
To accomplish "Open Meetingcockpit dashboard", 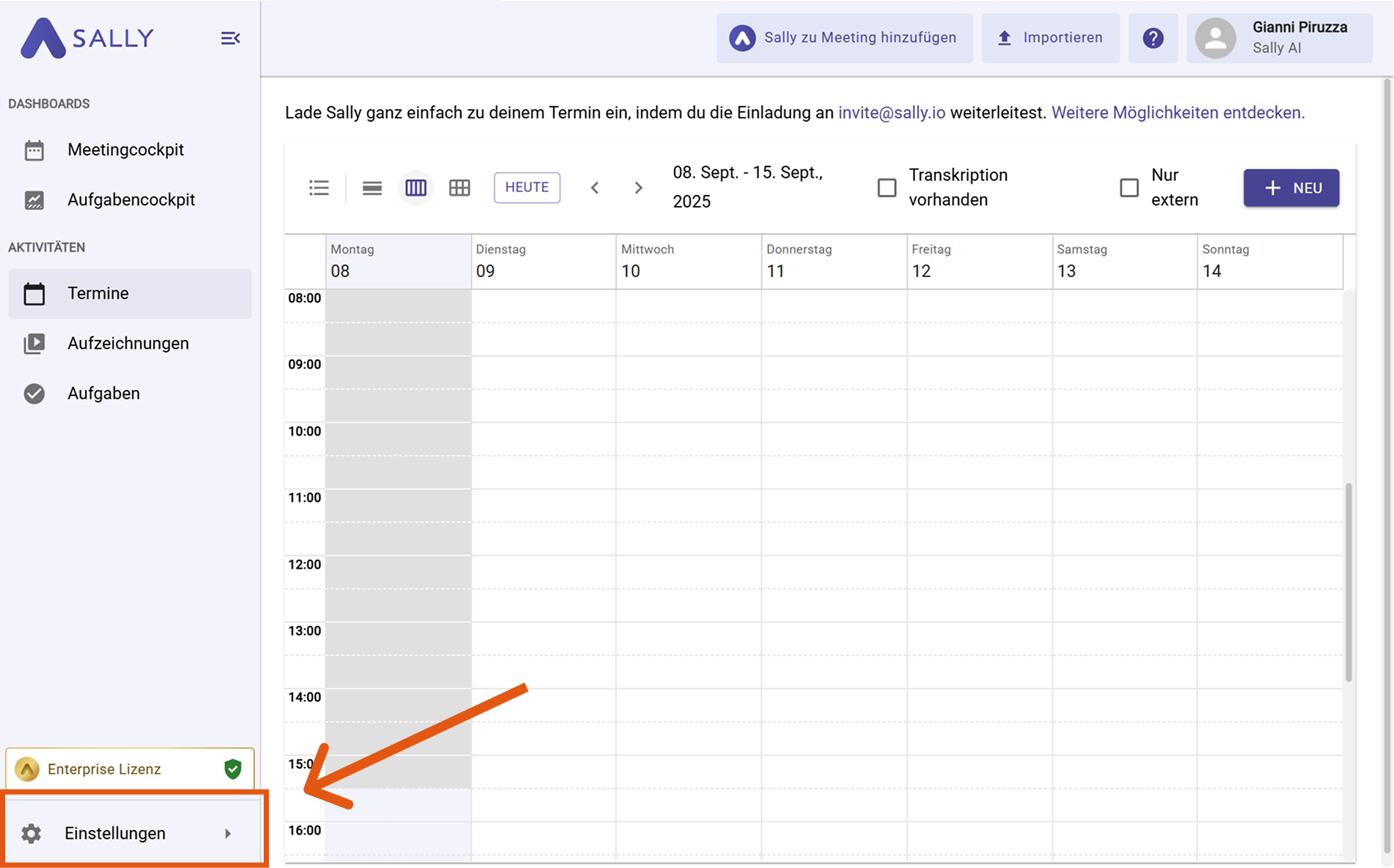I will pyautogui.click(x=126, y=149).
